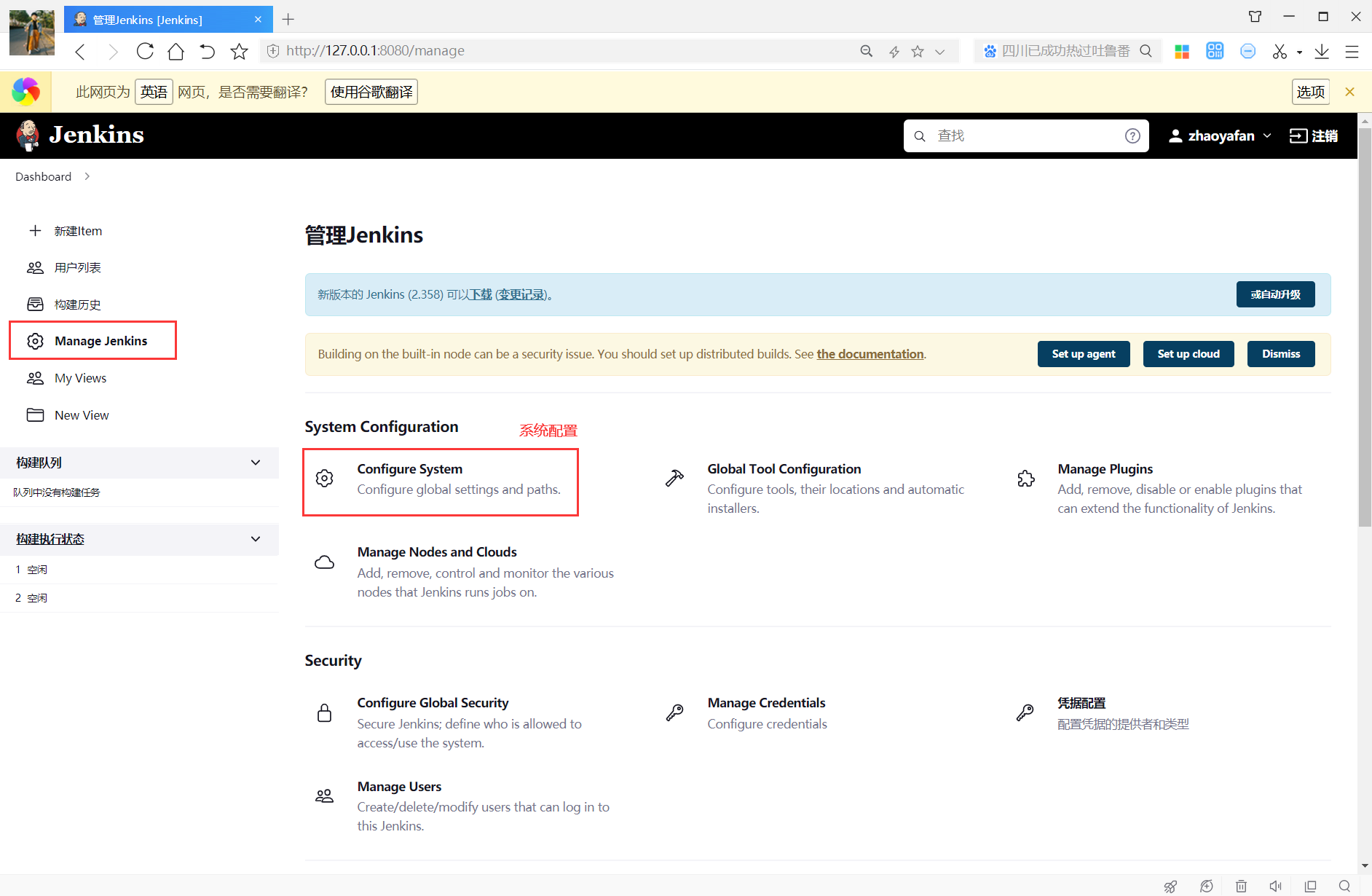Collapse the 构建执行状态 panel
Image resolution: width=1372 pixels, height=896 pixels.
point(256,539)
